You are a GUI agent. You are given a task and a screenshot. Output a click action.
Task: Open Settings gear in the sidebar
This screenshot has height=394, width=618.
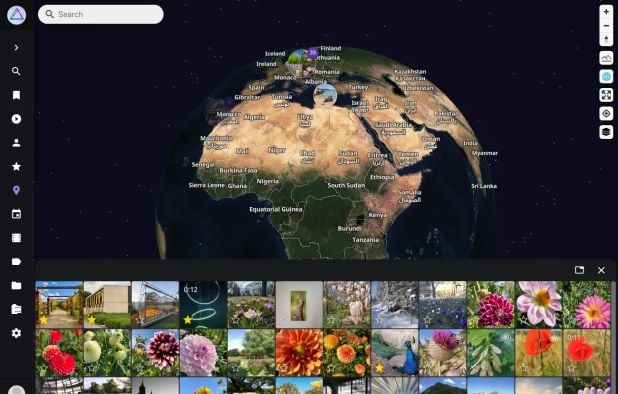click(16, 333)
